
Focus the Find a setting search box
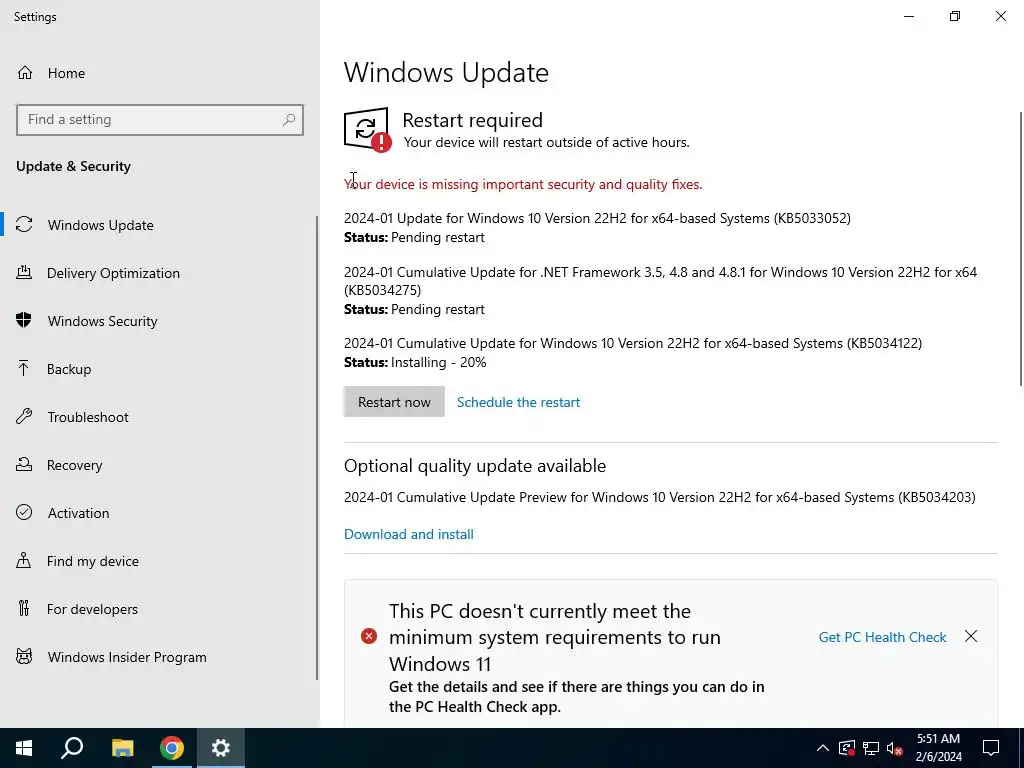coord(160,120)
